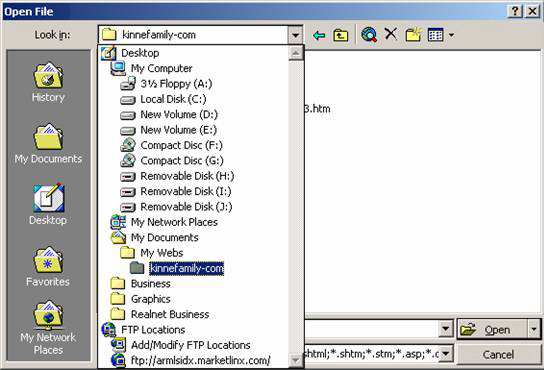Click the Back arrow toolbar icon
The width and height of the screenshot is (544, 370).
(x=319, y=35)
